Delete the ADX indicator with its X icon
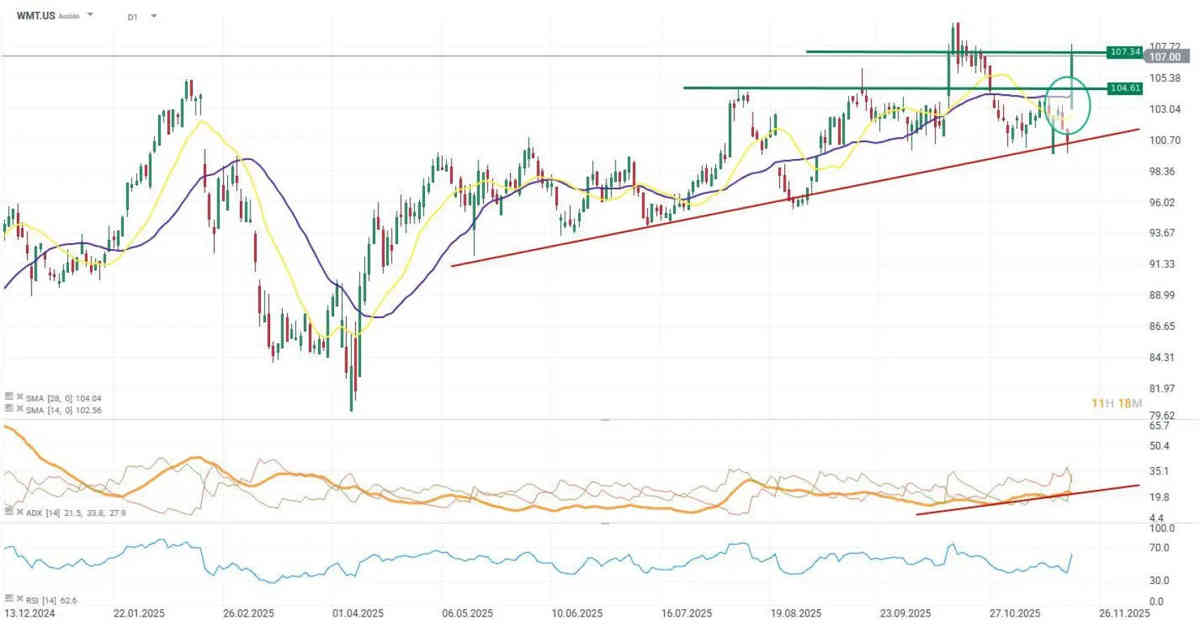 click(18, 510)
